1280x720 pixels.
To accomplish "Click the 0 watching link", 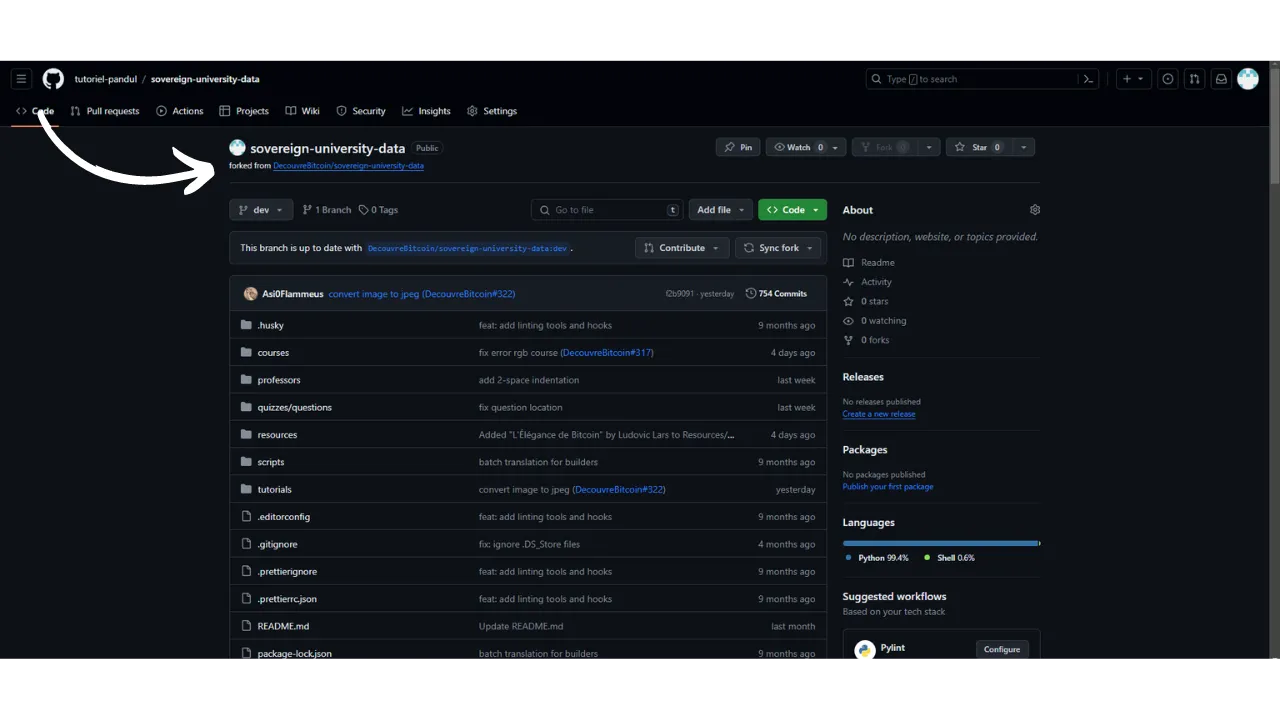I will coord(875,321).
